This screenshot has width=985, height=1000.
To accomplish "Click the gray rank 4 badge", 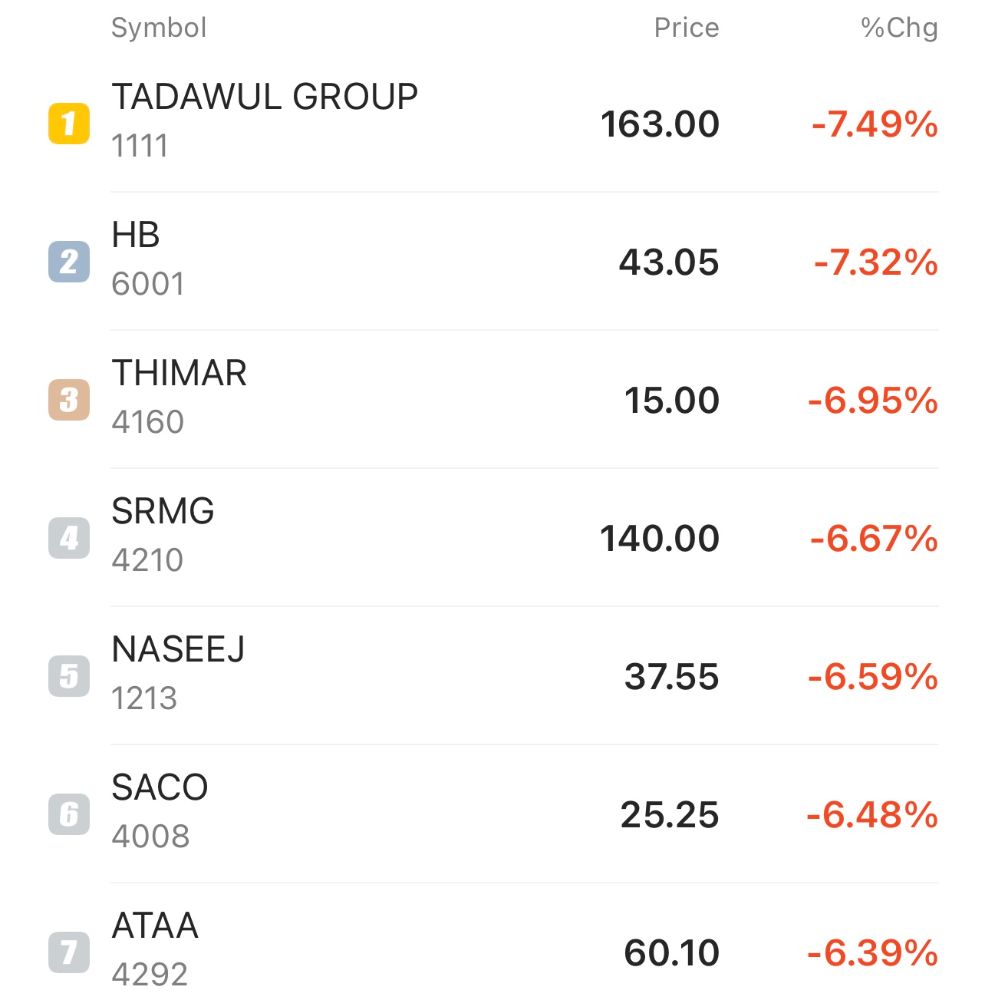I will coord(69,539).
